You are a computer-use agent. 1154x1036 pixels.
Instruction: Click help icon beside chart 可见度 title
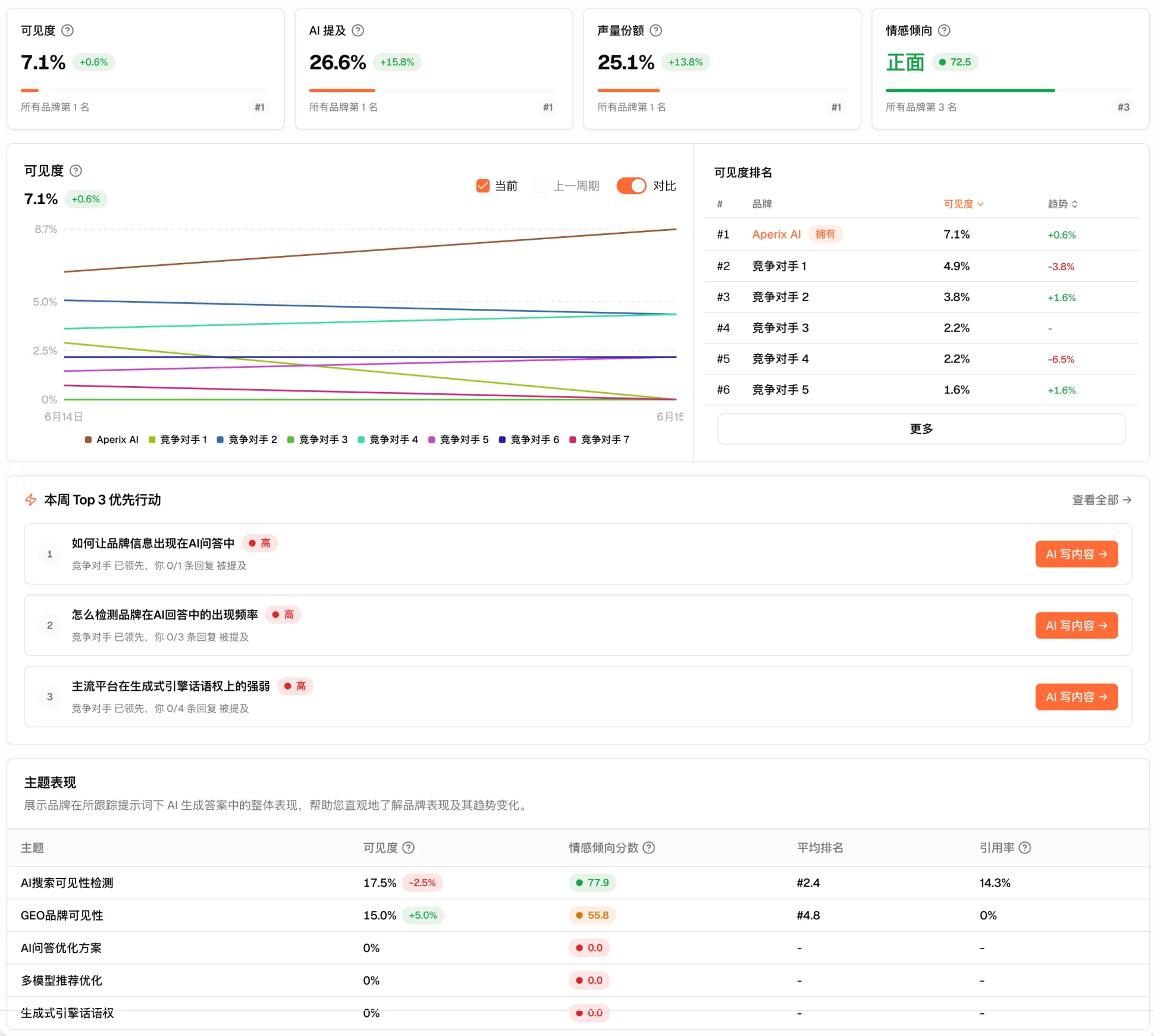76,171
